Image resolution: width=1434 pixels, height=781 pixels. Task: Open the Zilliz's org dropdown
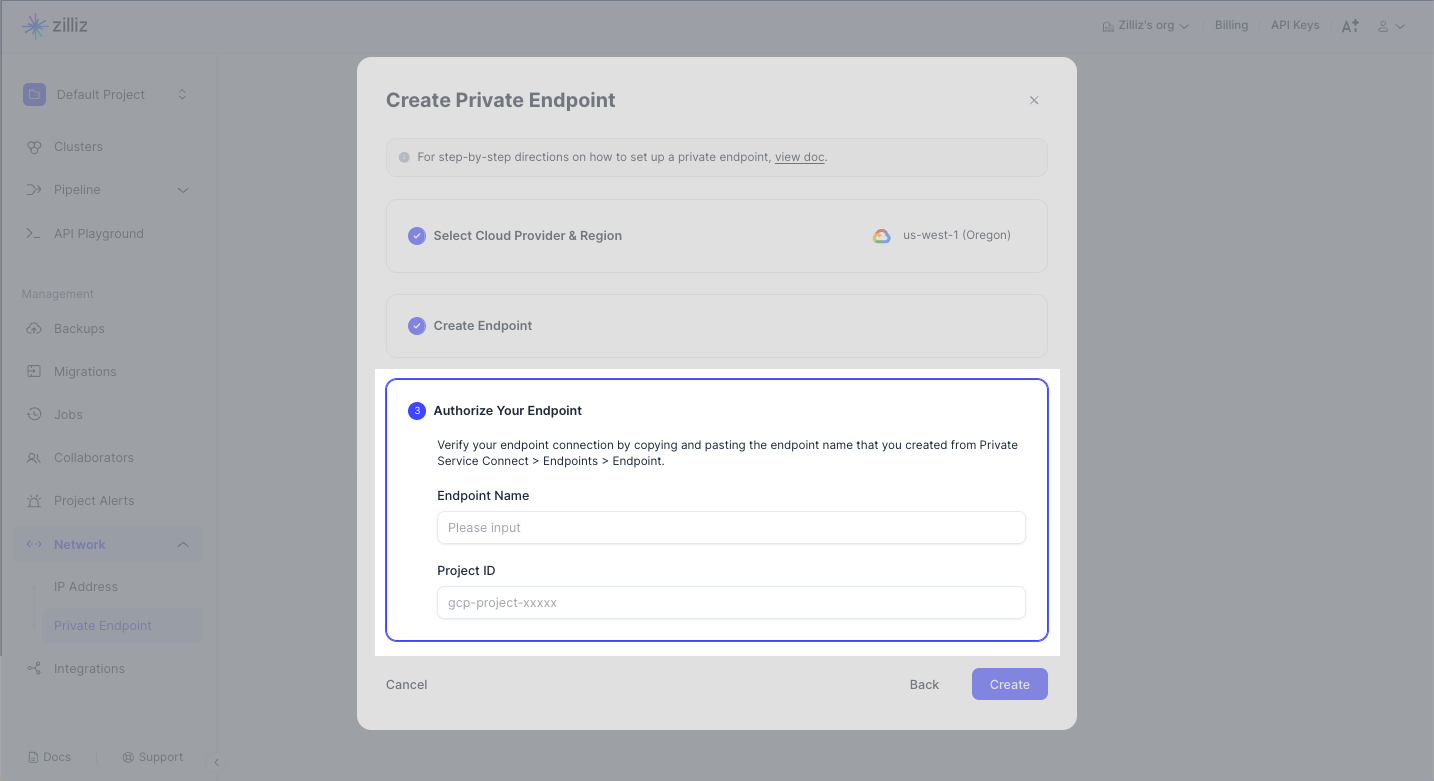[x=1145, y=26]
